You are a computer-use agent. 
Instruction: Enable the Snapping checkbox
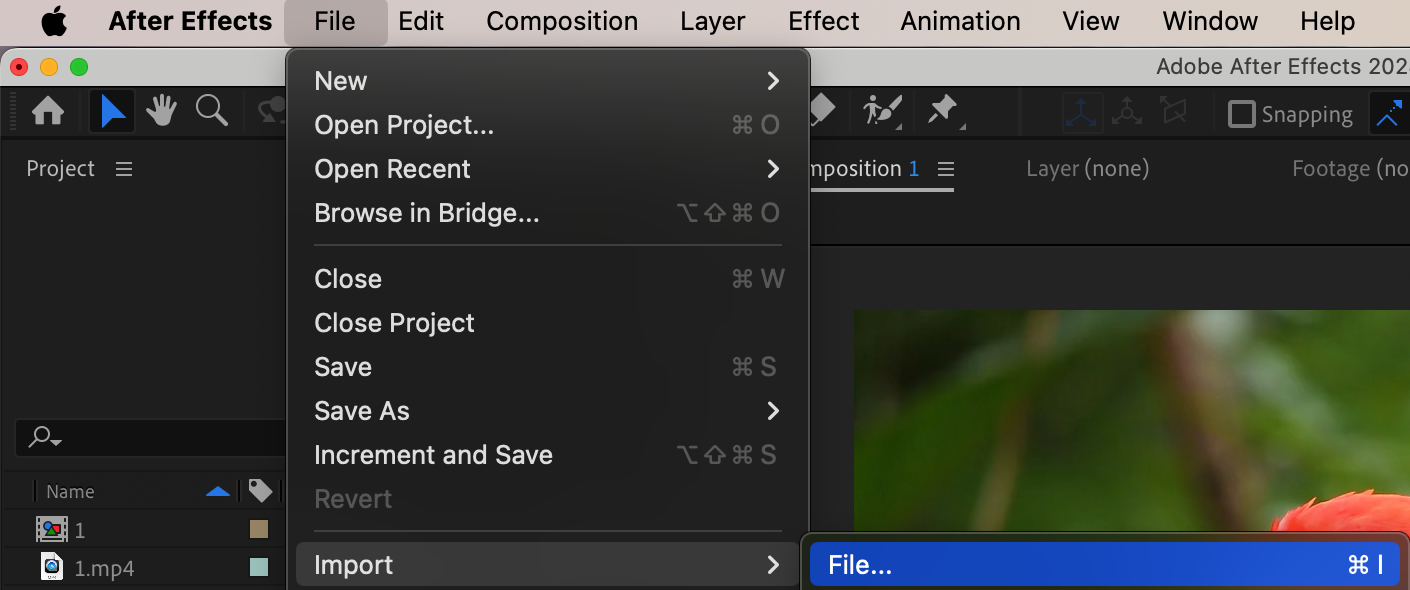click(1241, 114)
